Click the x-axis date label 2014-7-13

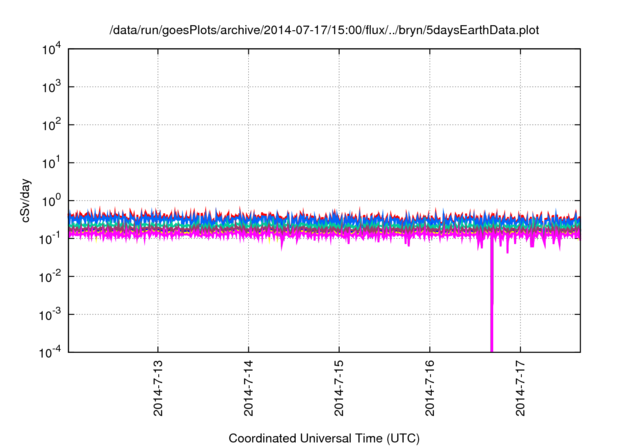[158, 388]
